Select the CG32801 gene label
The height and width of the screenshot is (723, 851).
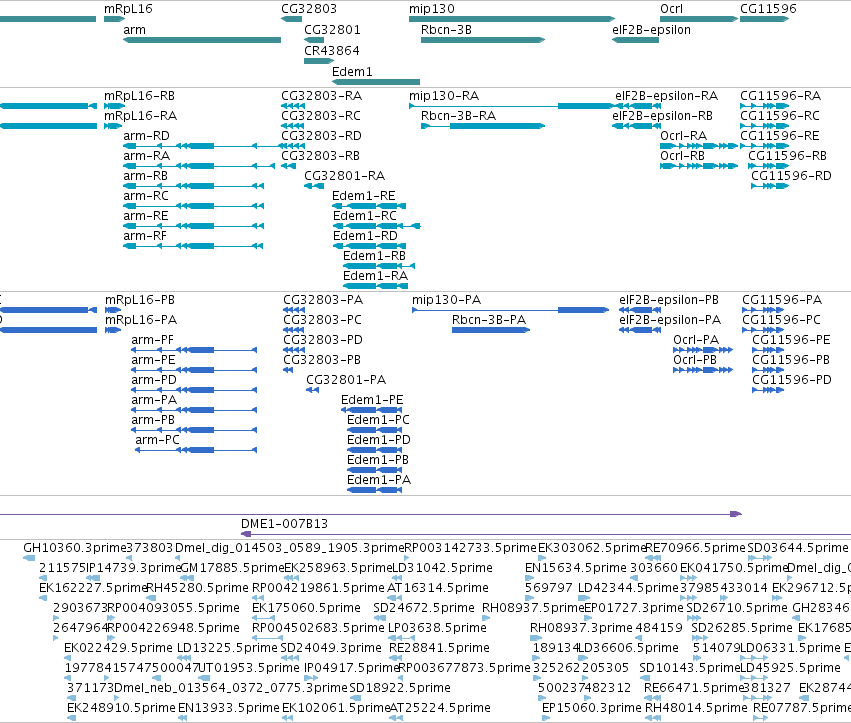[332, 30]
